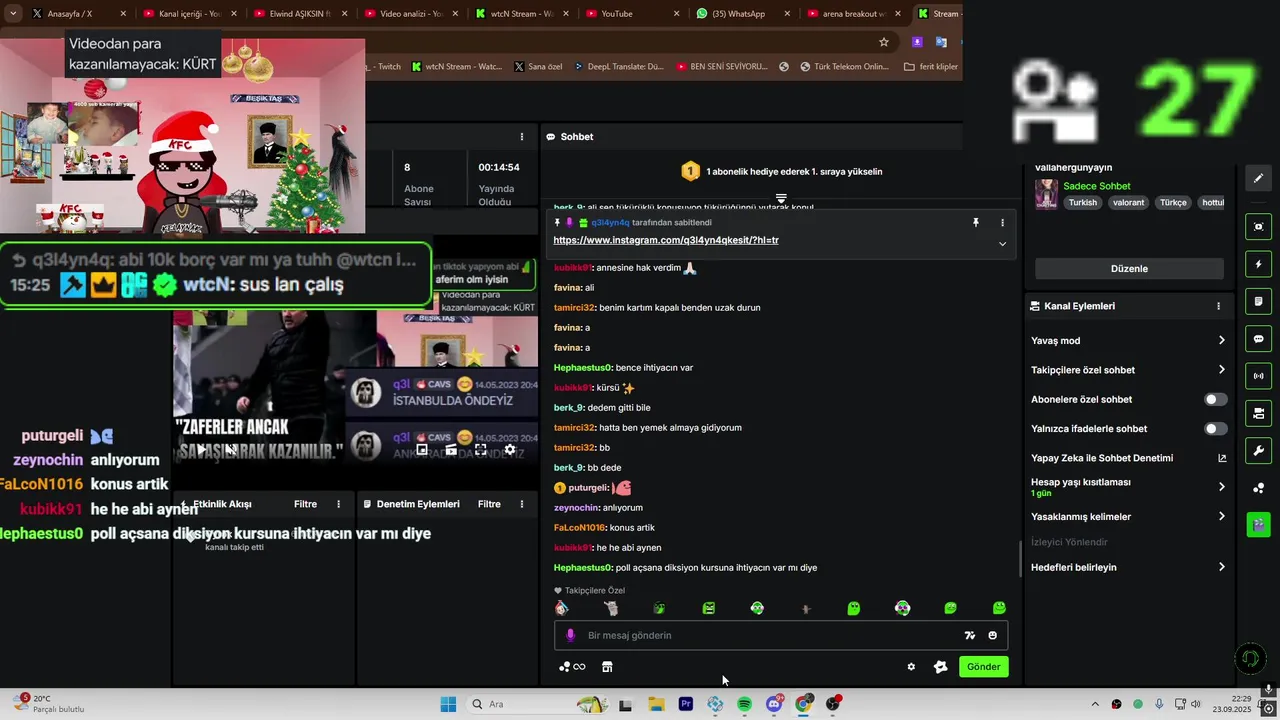
Task: Show hidden system tray icons
Action: (x=1095, y=704)
